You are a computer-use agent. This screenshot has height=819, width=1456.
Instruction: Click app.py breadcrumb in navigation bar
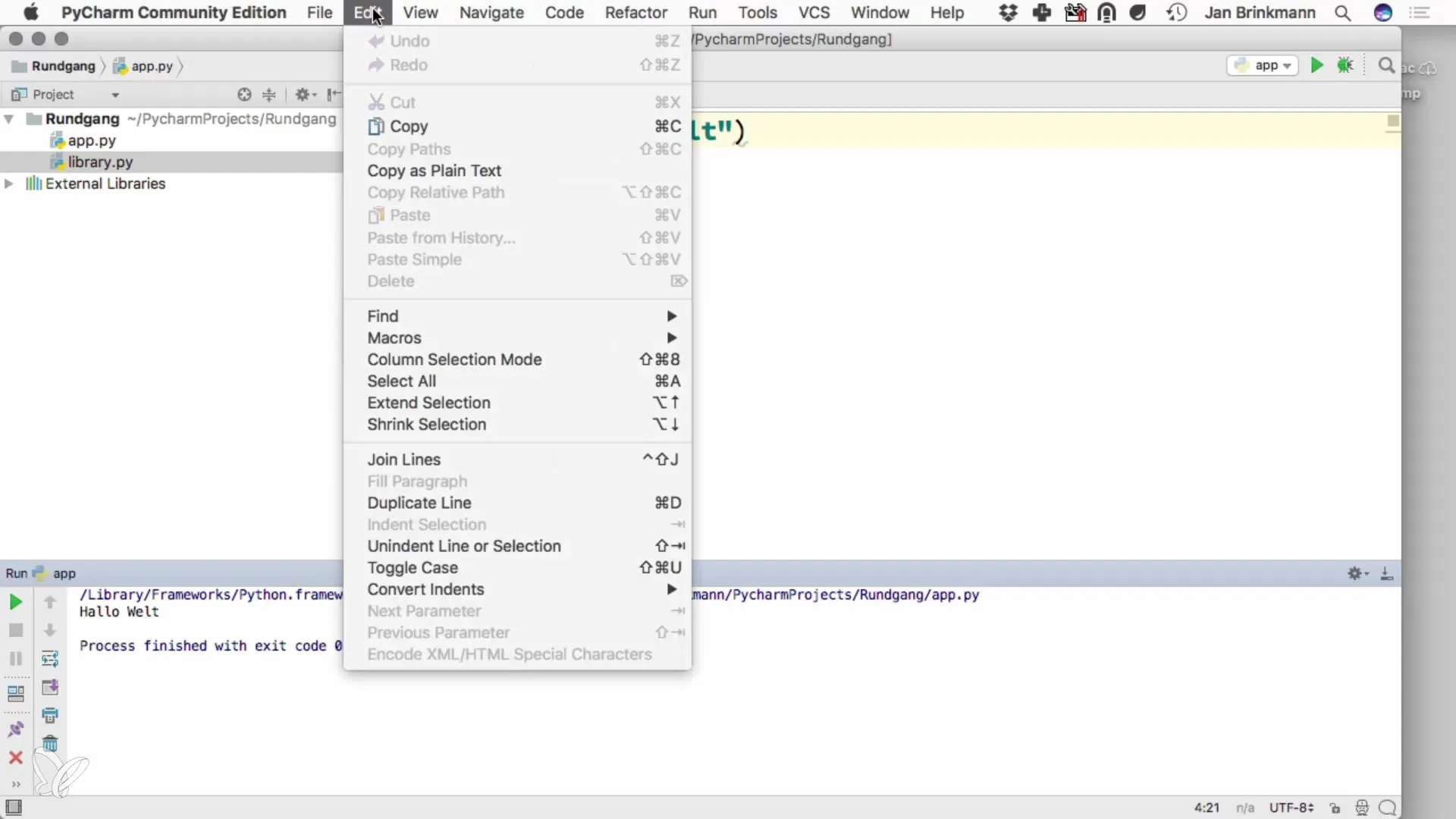(144, 67)
